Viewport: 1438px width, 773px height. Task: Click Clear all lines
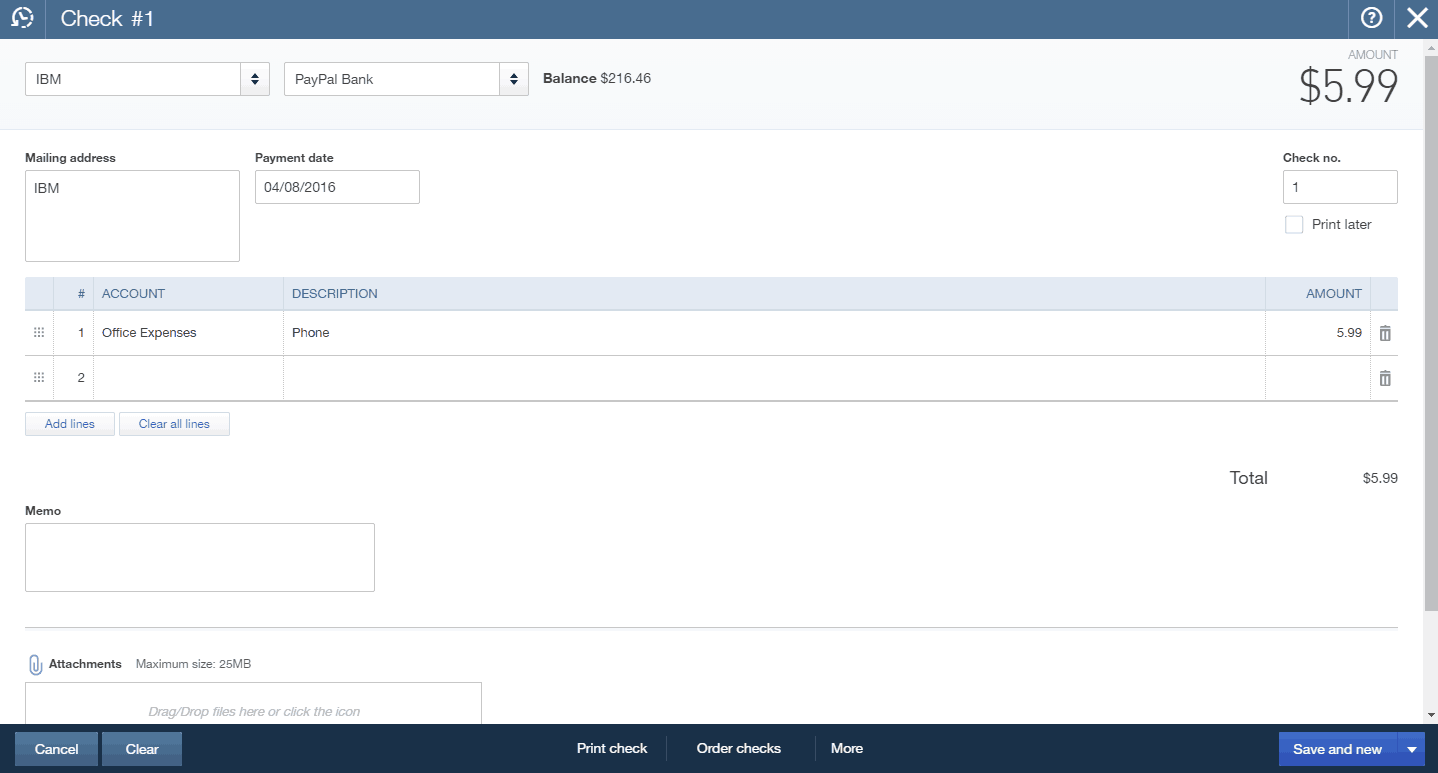tap(174, 423)
